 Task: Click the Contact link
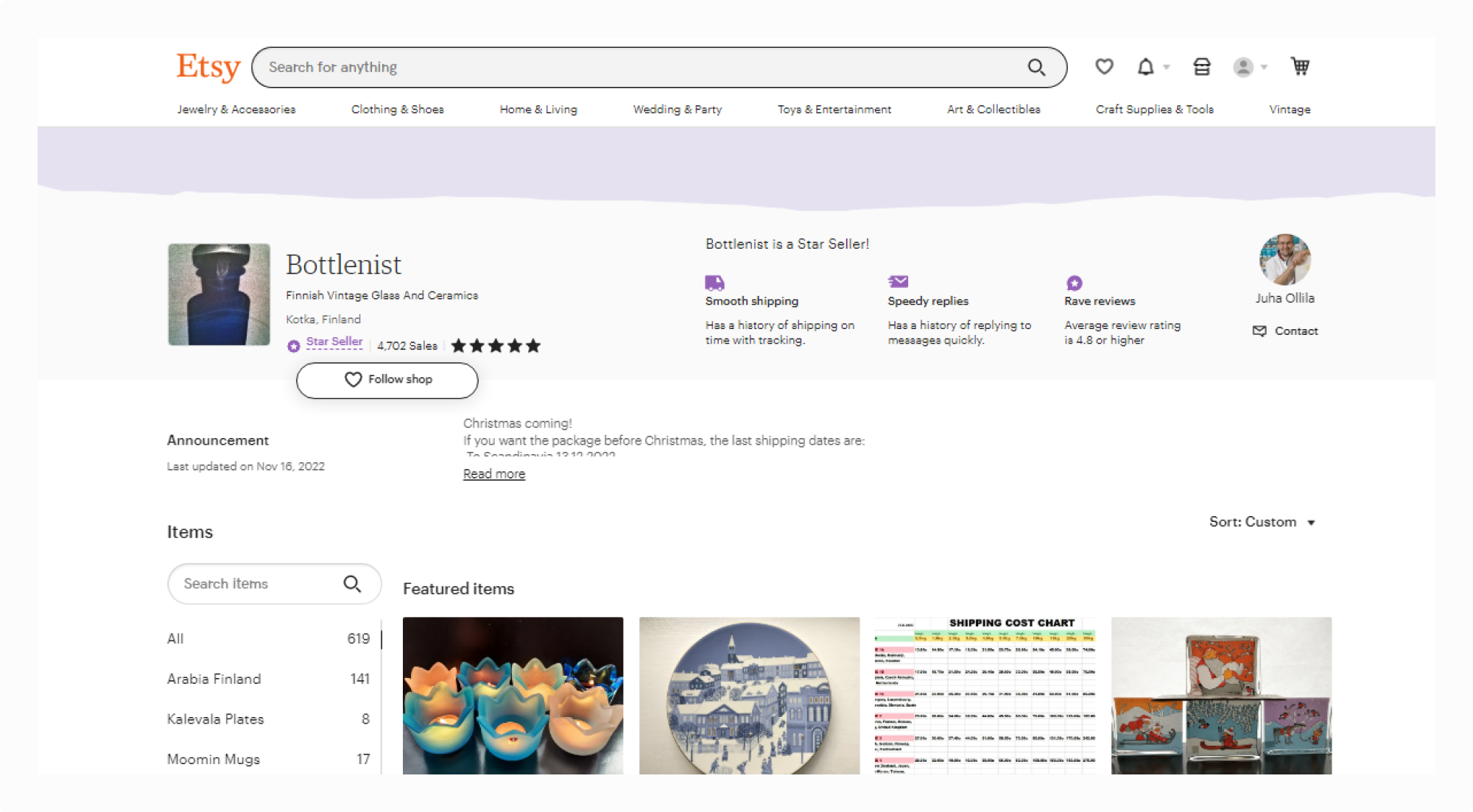1296,331
